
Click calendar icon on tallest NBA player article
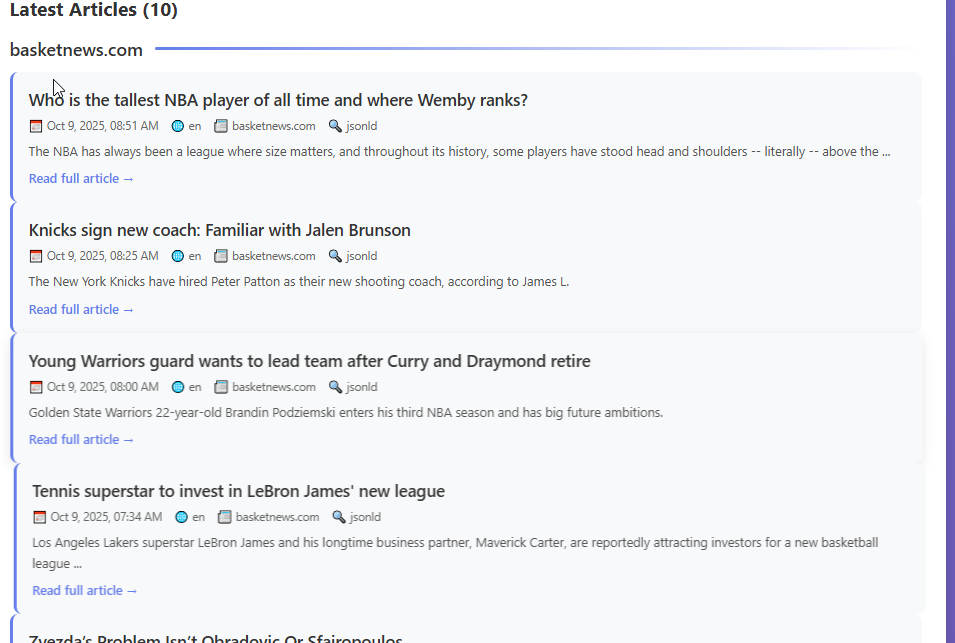click(36, 126)
